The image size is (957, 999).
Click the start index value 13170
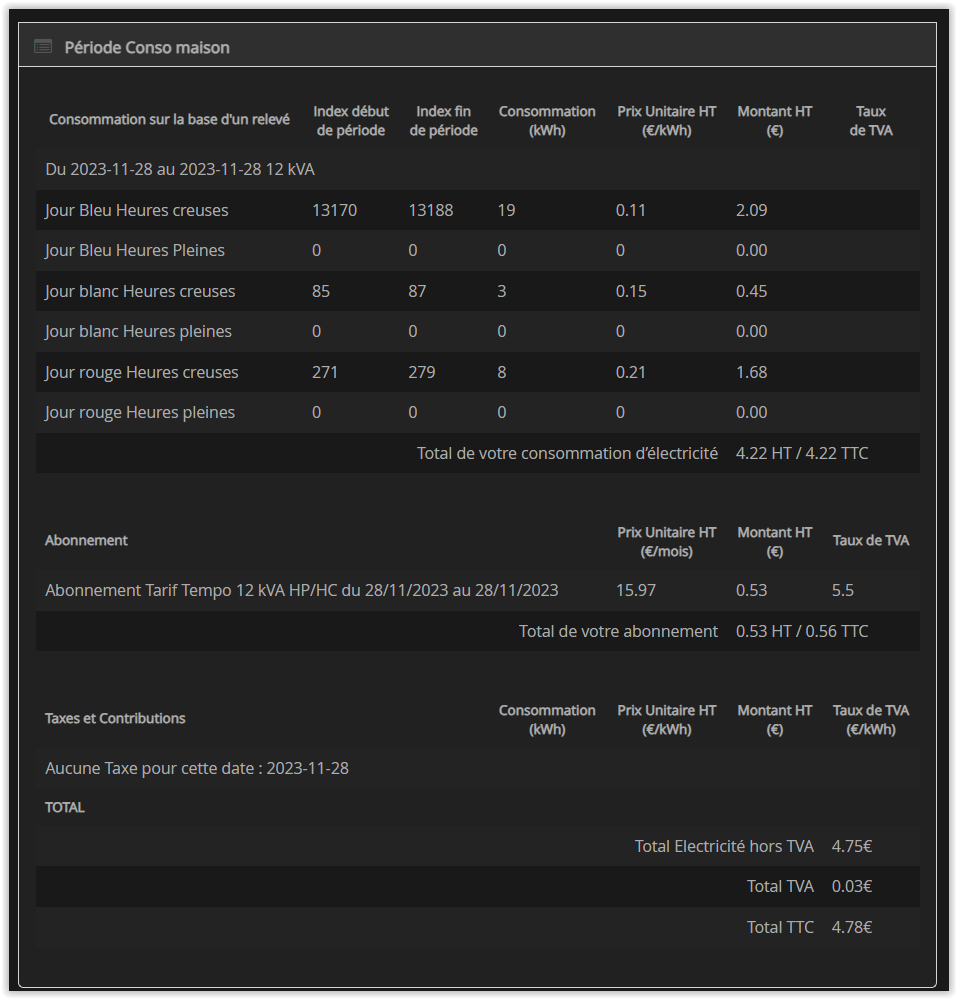334,210
